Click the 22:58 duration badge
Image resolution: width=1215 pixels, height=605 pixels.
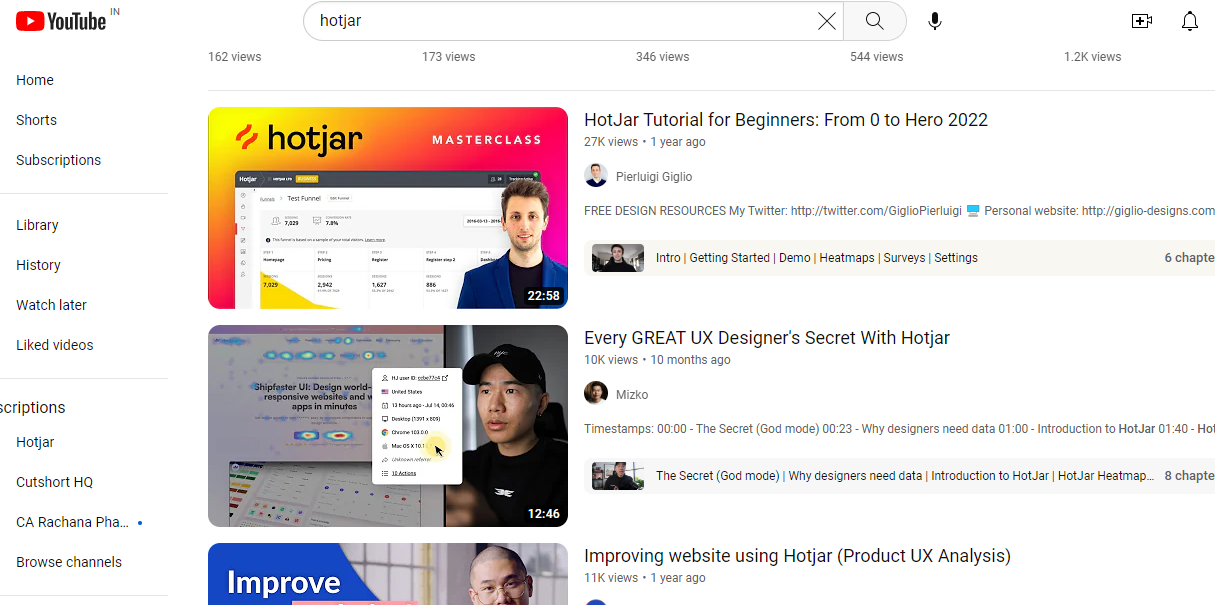[x=544, y=296]
